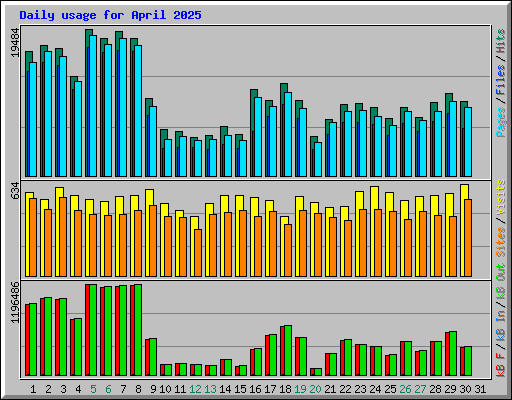Click the orange sites bar for day 9
The height and width of the screenshot is (400, 512).
pyautogui.click(x=153, y=241)
